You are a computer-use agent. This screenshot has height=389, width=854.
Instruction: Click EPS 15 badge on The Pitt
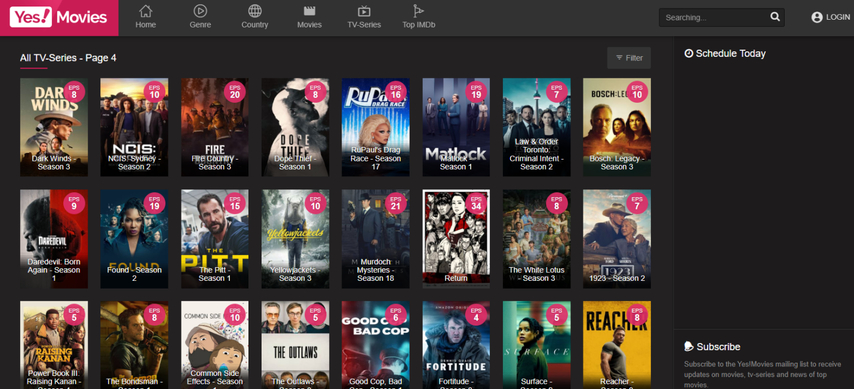click(x=235, y=203)
